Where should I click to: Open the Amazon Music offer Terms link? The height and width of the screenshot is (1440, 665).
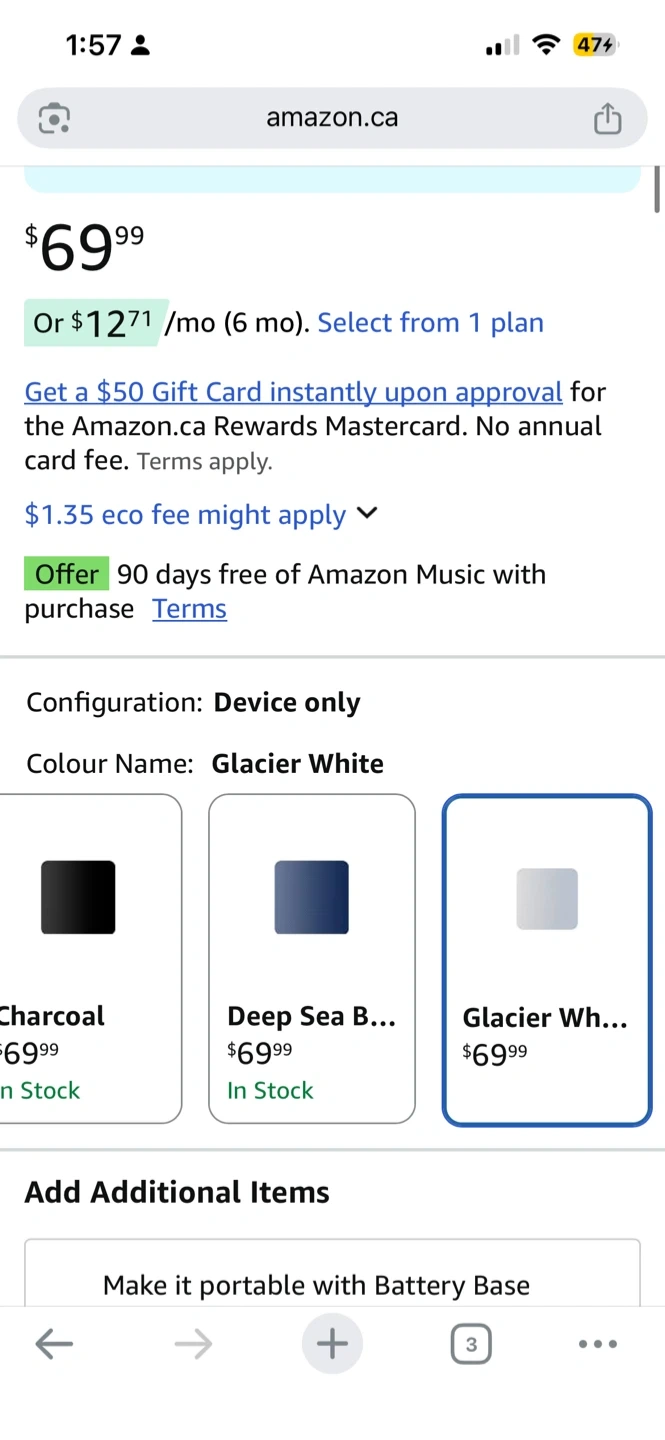(x=189, y=609)
